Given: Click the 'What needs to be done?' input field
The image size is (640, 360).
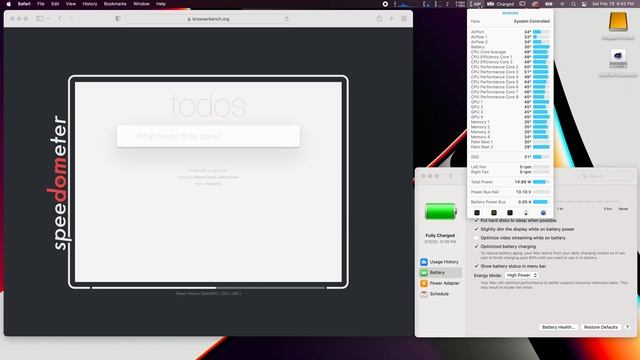Looking at the screenshot, I should [x=208, y=136].
